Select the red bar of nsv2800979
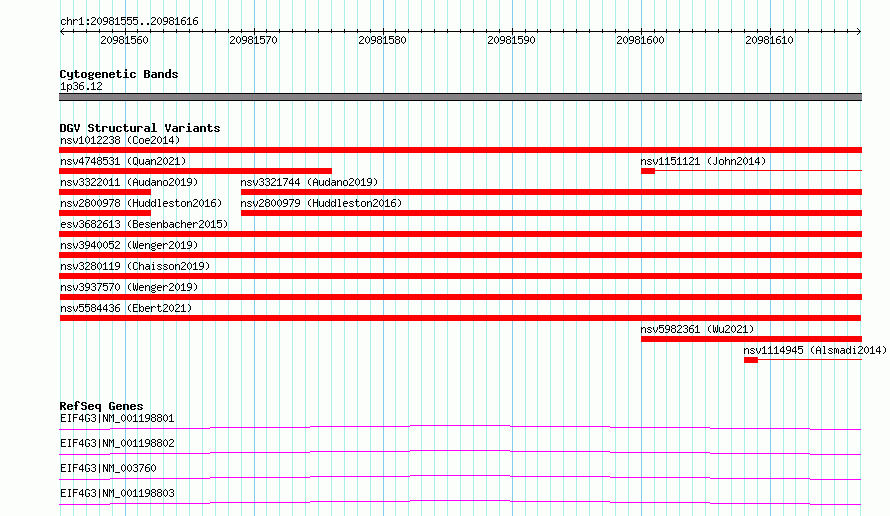This screenshot has height=516, width=890. pos(551,213)
